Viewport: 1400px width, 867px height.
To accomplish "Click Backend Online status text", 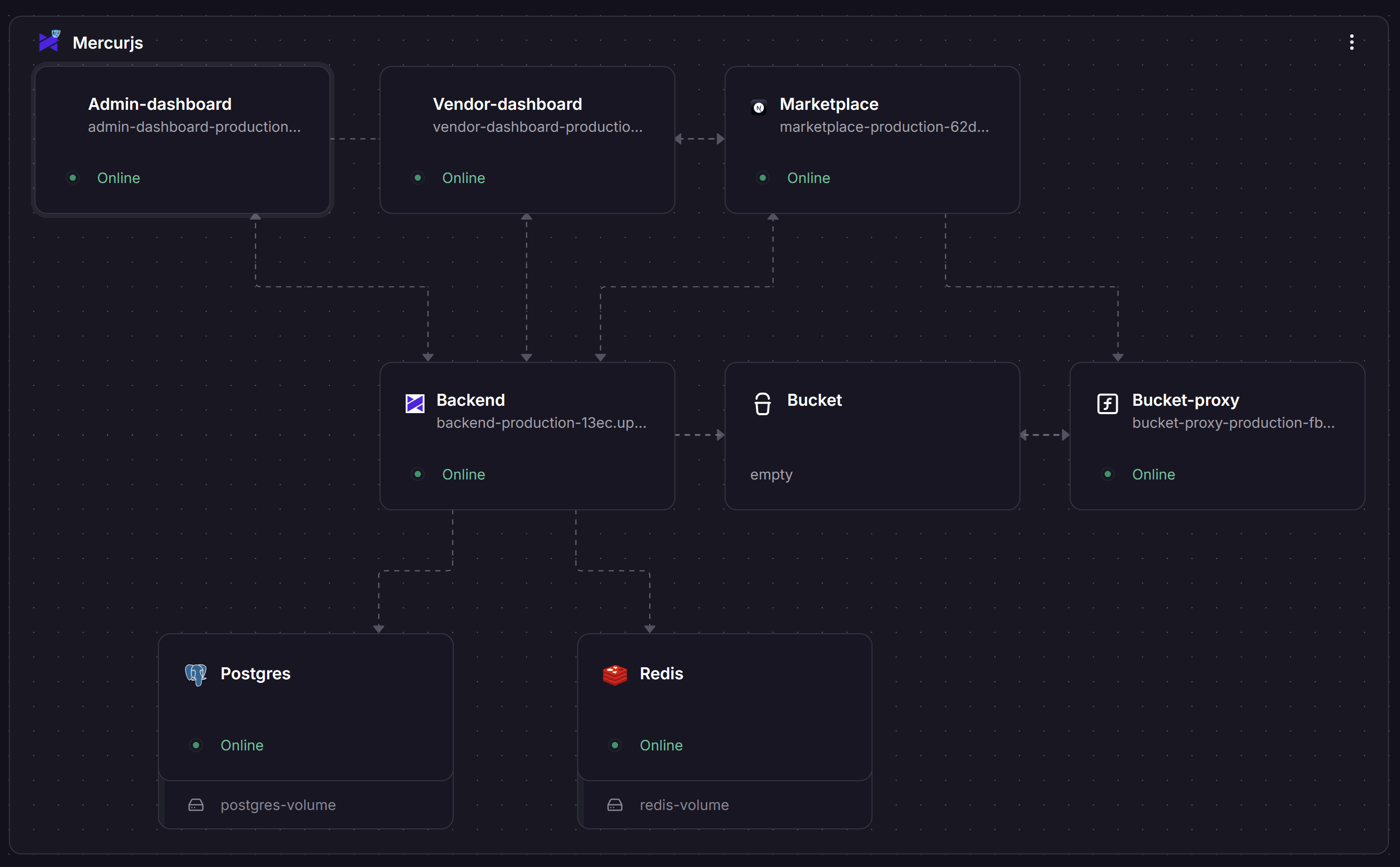I will pyautogui.click(x=464, y=474).
